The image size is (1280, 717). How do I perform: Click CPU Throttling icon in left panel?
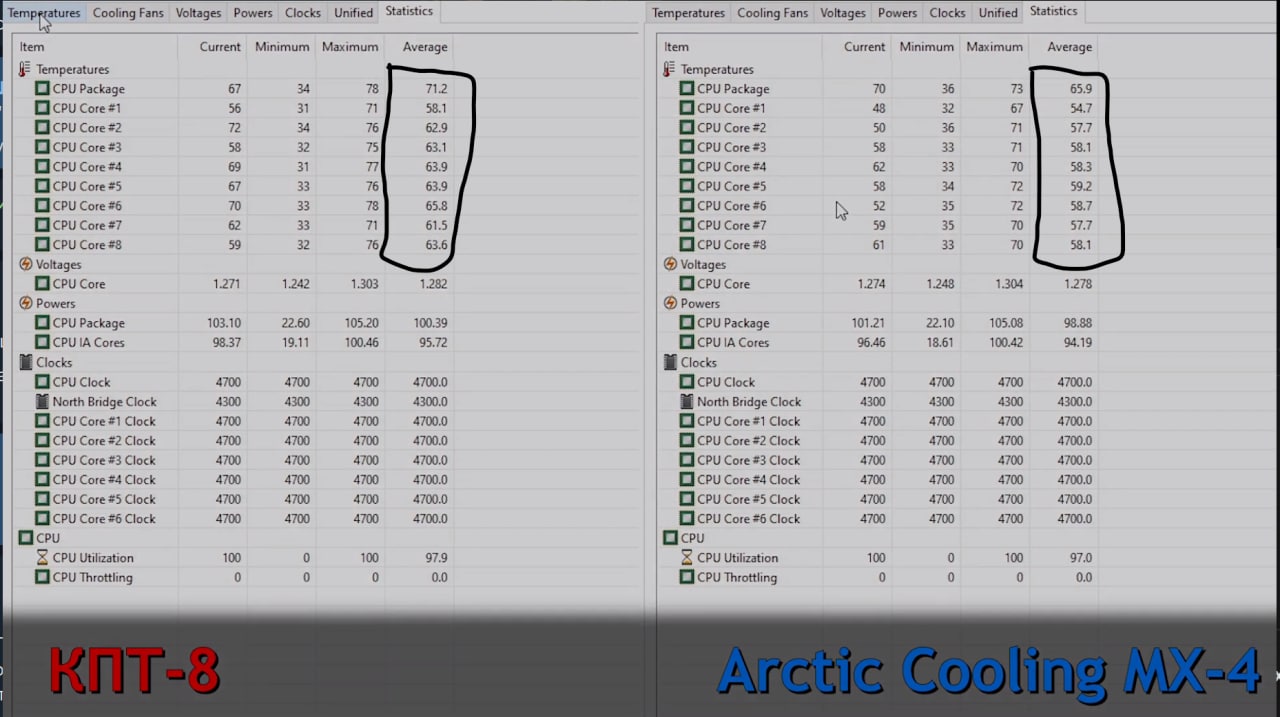(42, 577)
